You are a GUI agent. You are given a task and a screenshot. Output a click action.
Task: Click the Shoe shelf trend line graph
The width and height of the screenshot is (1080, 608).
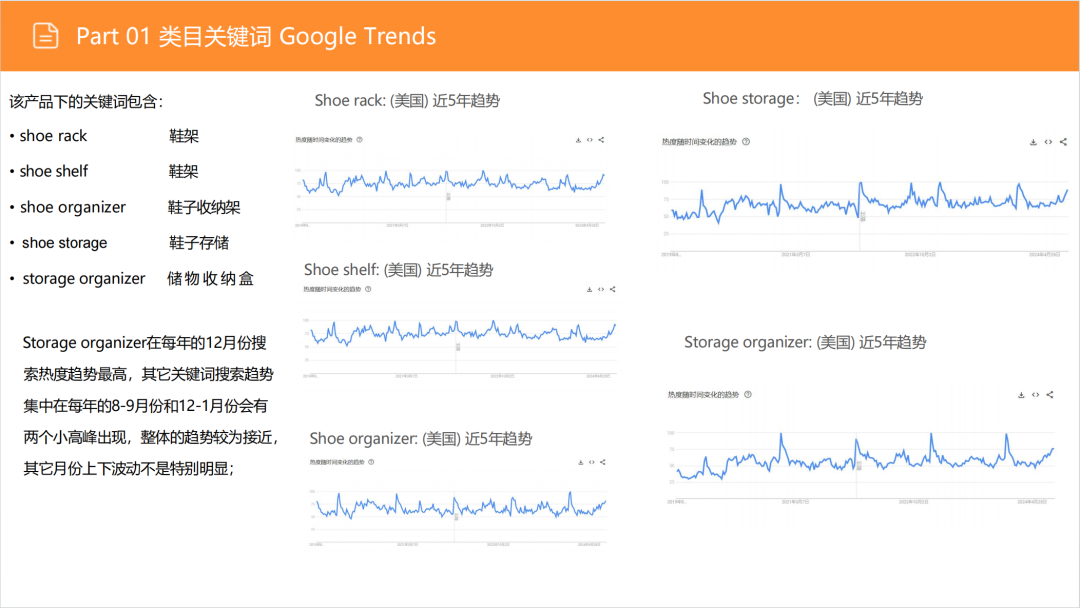point(460,334)
